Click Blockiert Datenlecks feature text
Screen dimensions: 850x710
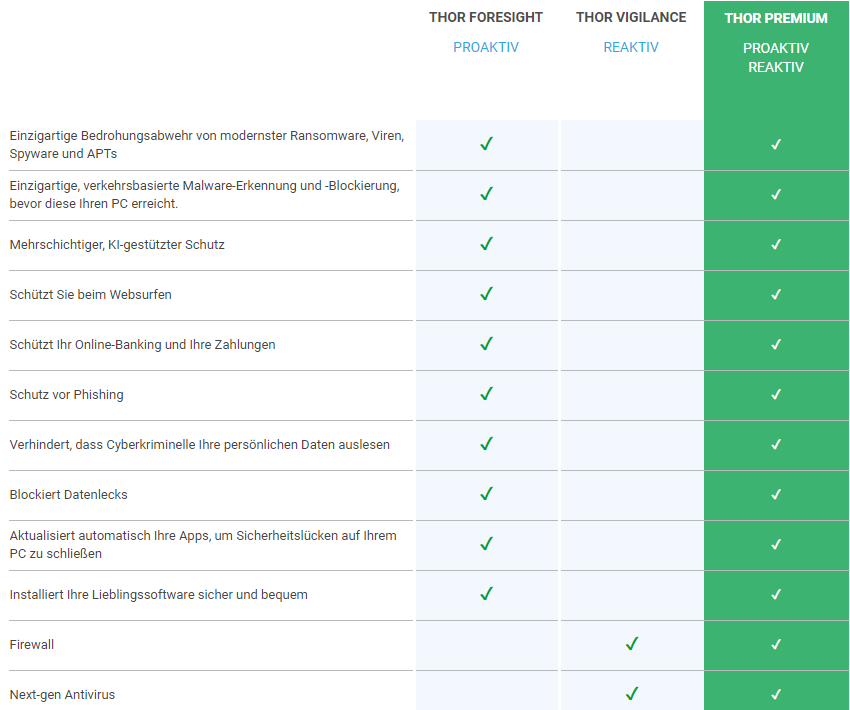68,494
